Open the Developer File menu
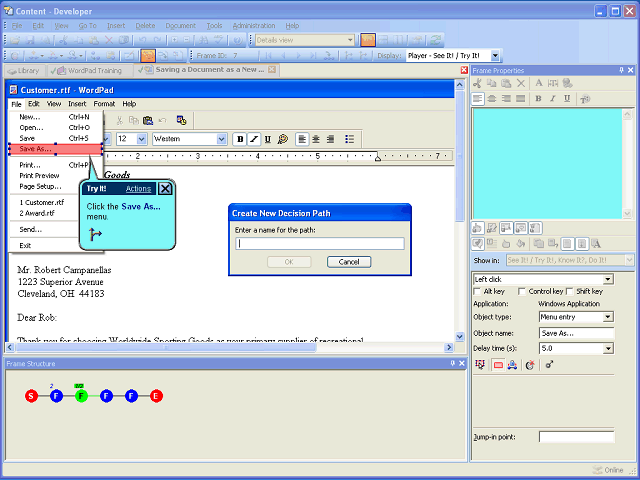This screenshot has width=640, height=480. (17, 26)
